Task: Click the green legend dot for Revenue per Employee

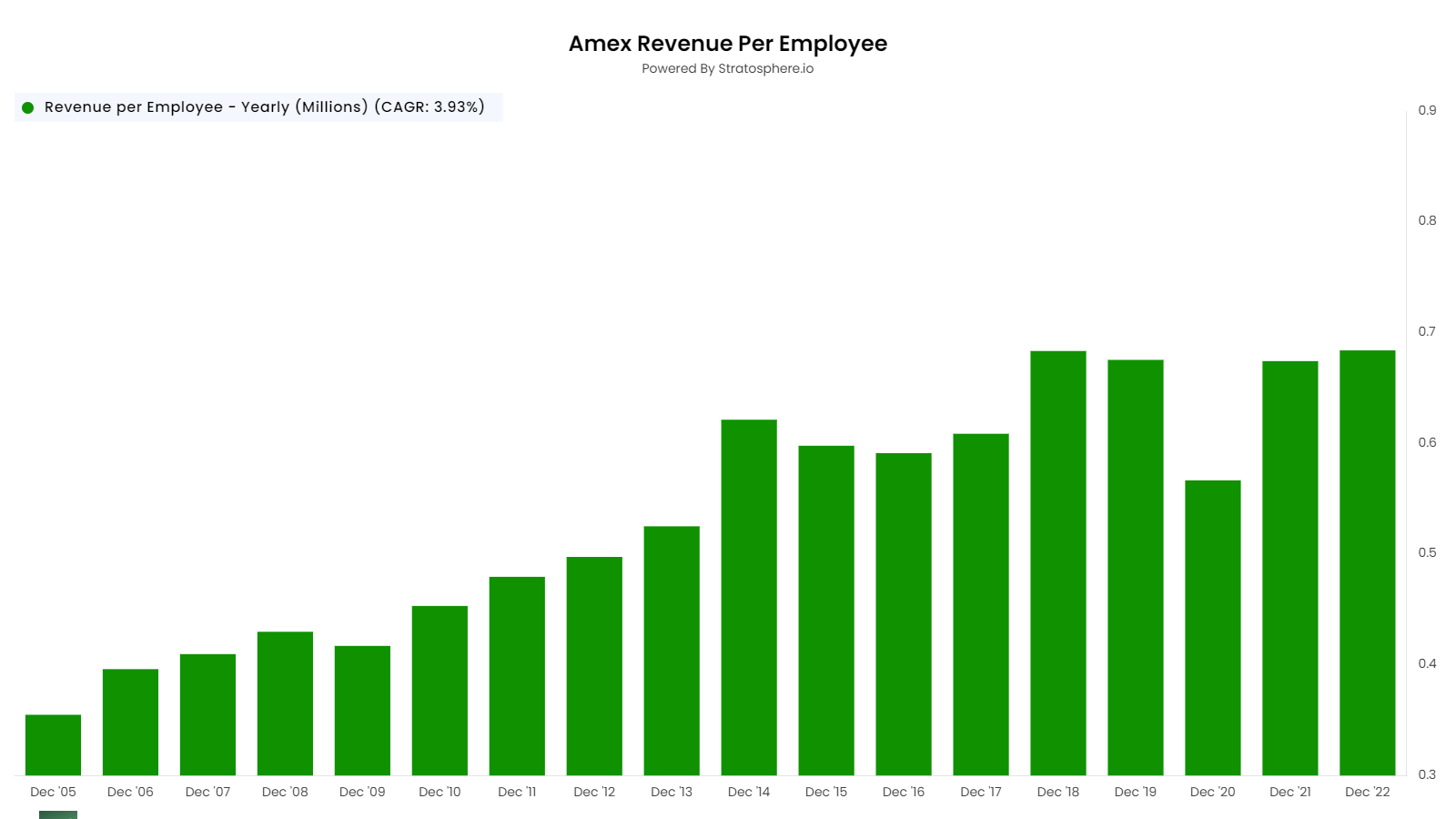Action: click(x=28, y=107)
